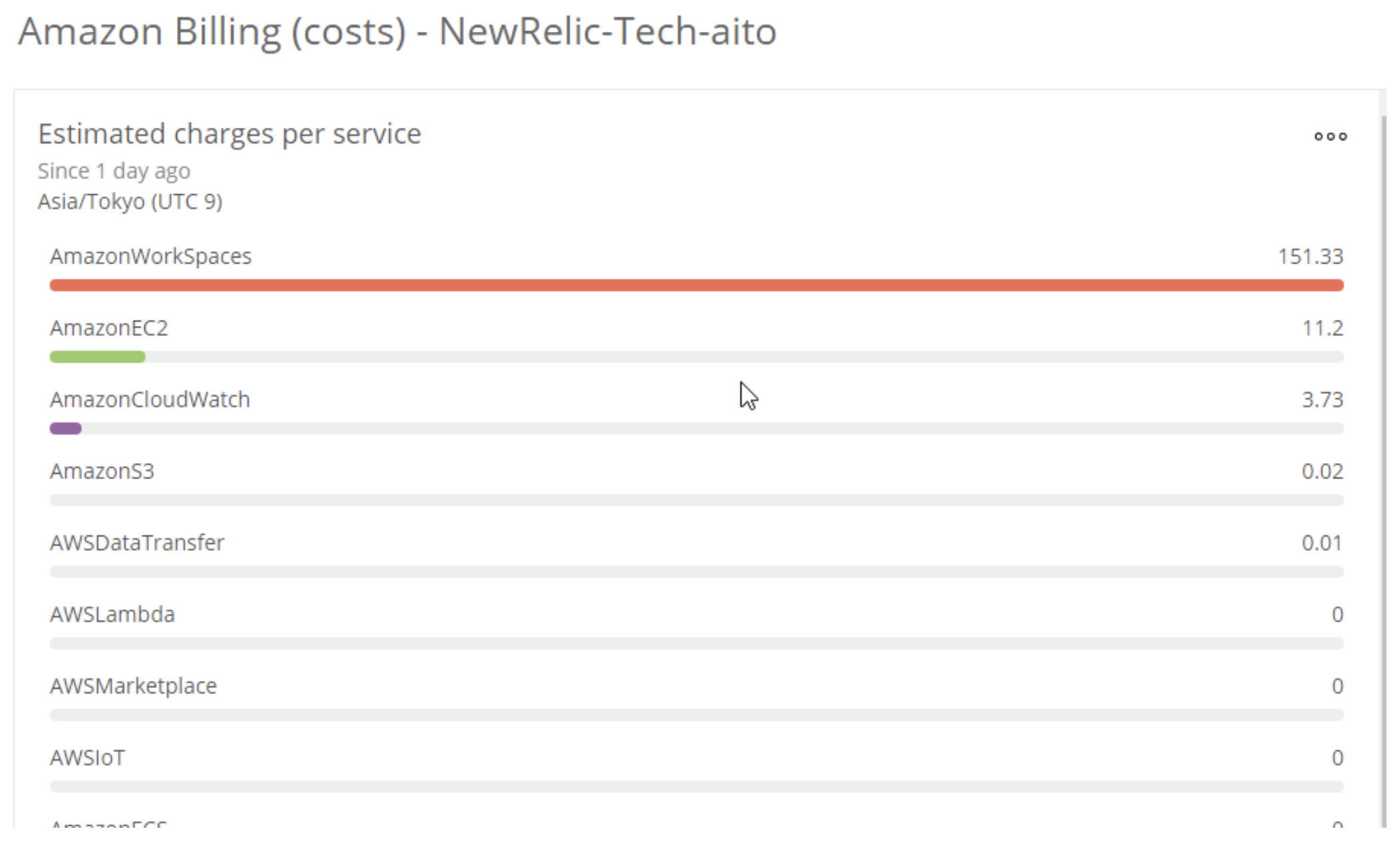Click the AmazonS3 empty bar

(697, 500)
